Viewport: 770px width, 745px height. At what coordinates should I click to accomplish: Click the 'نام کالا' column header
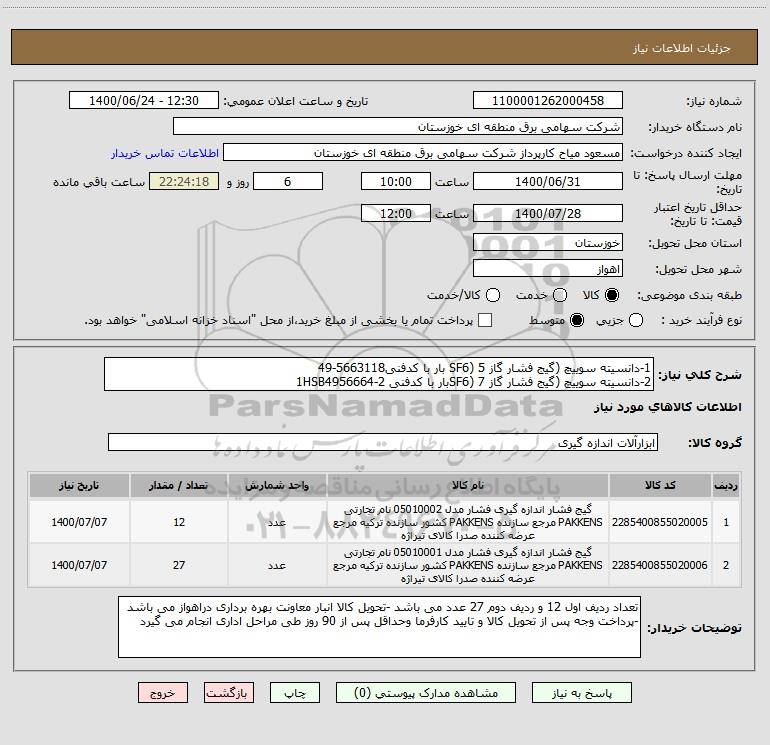tap(468, 485)
